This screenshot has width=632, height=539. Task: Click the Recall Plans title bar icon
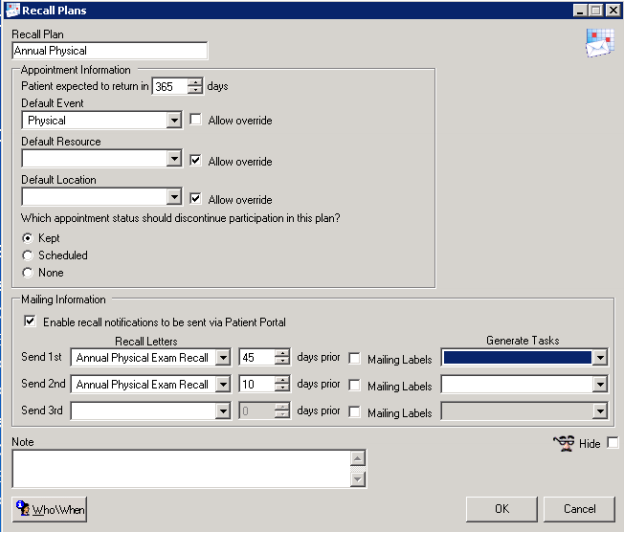[12, 10]
